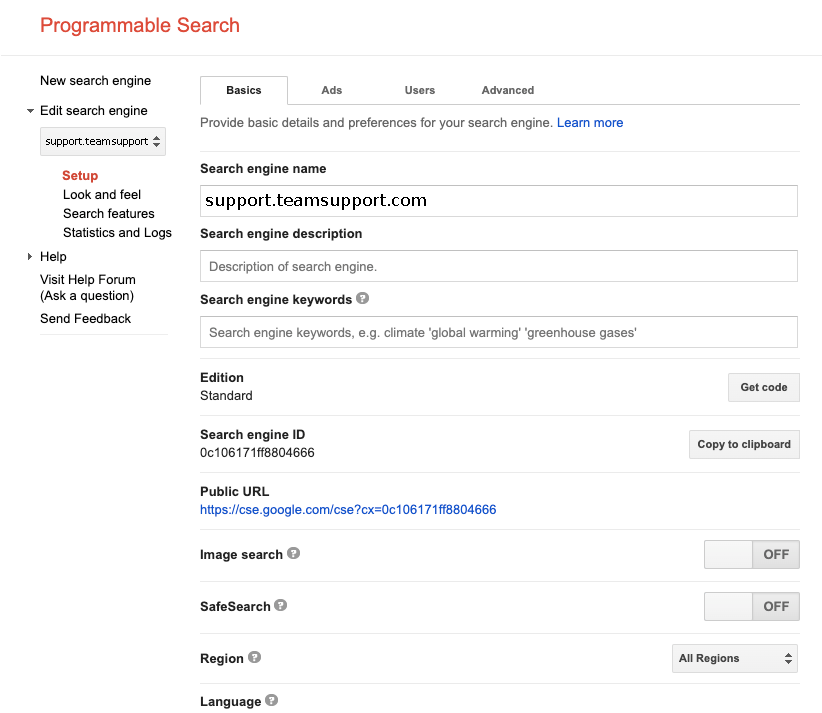Click the SafeSearch help question icon
Viewport: 822px width, 713px height.
(x=281, y=606)
